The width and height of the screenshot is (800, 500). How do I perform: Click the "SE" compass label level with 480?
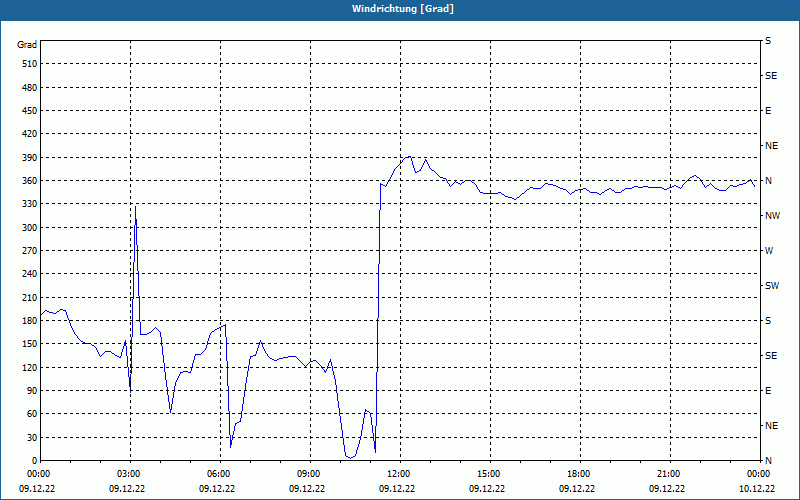(x=771, y=76)
